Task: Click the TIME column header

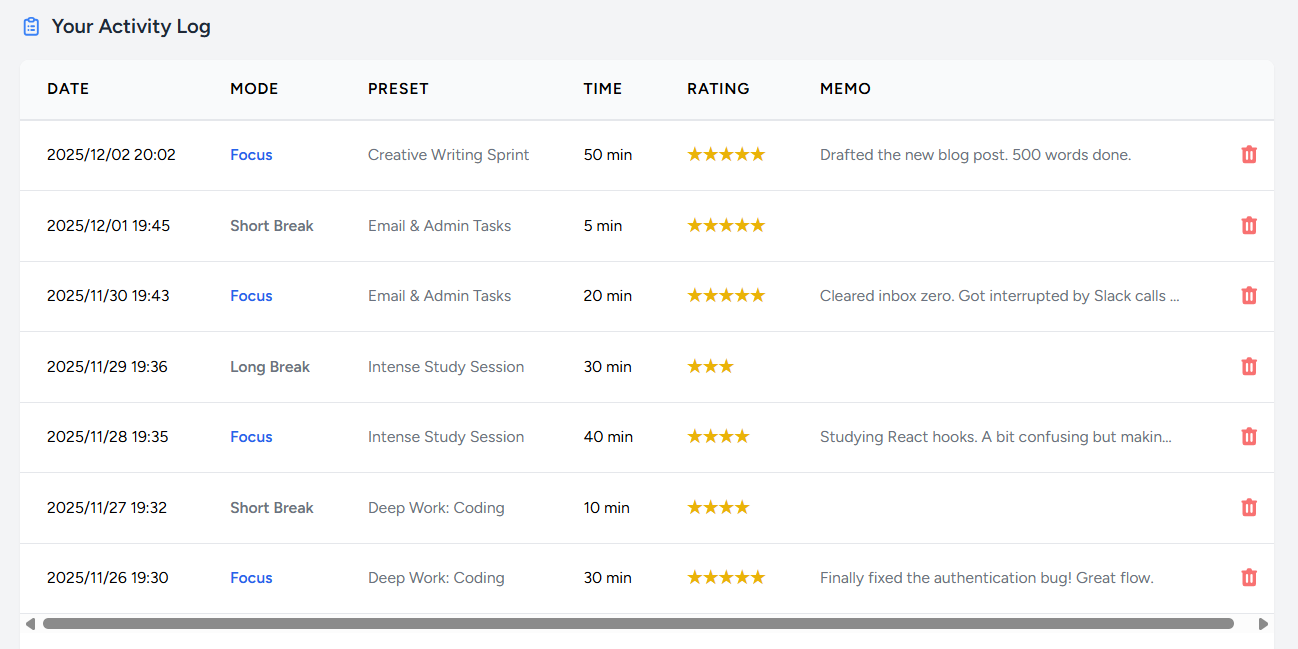Action: pos(603,88)
